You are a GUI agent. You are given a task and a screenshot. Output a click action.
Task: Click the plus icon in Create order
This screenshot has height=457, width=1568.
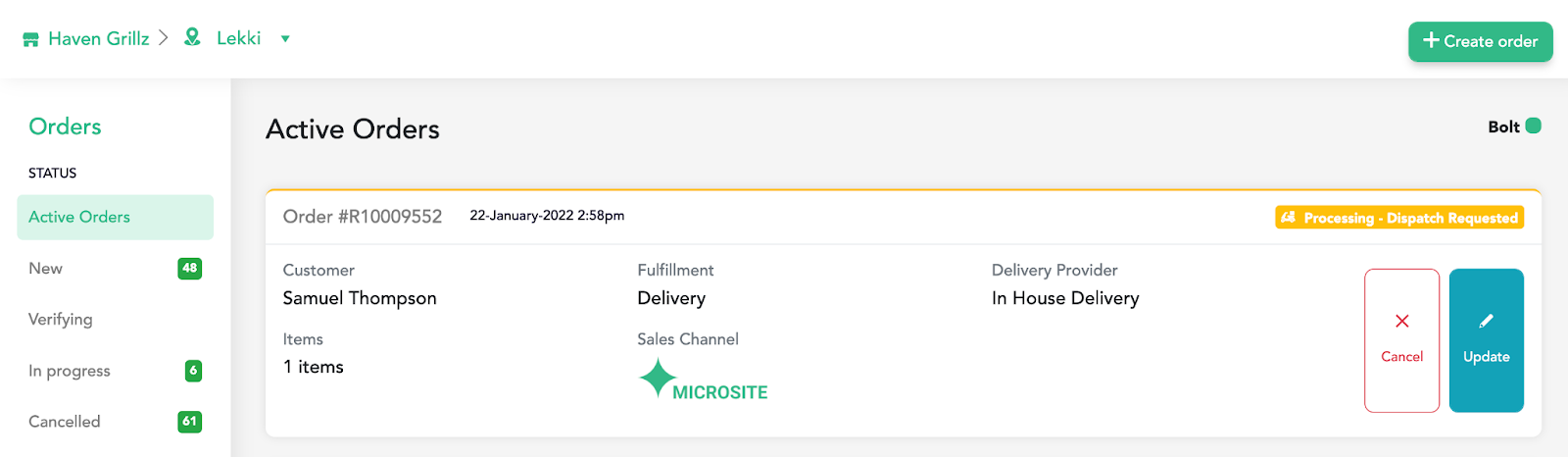[1431, 40]
